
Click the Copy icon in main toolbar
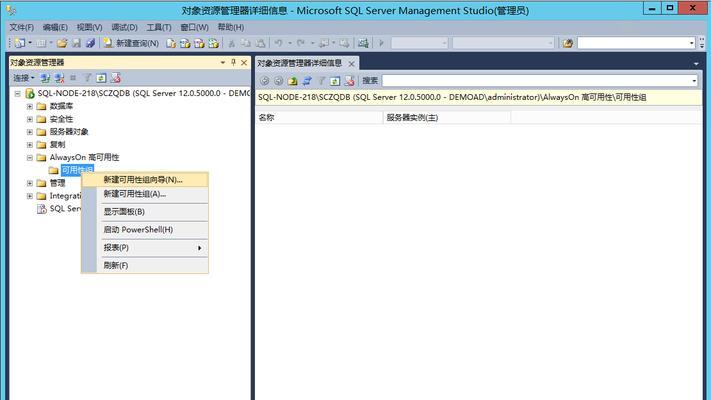coord(246,43)
